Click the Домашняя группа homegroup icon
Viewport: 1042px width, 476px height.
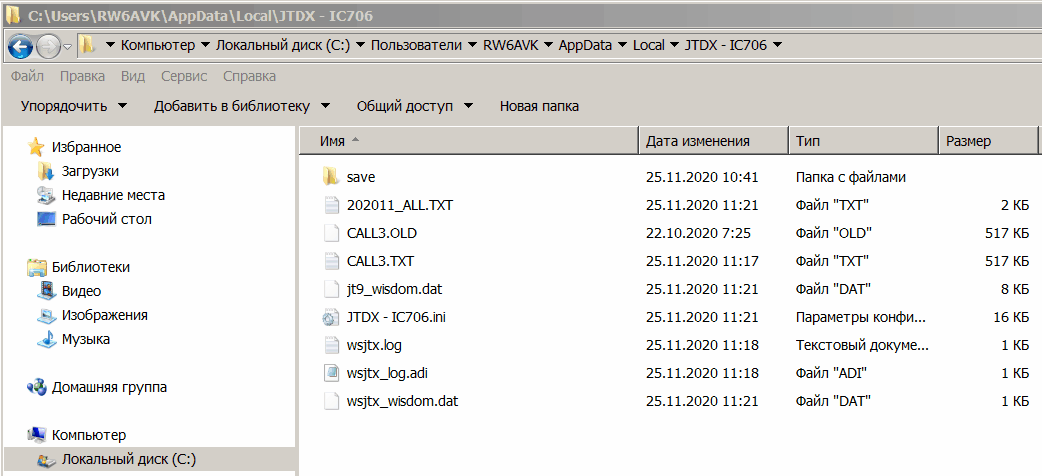[37, 387]
